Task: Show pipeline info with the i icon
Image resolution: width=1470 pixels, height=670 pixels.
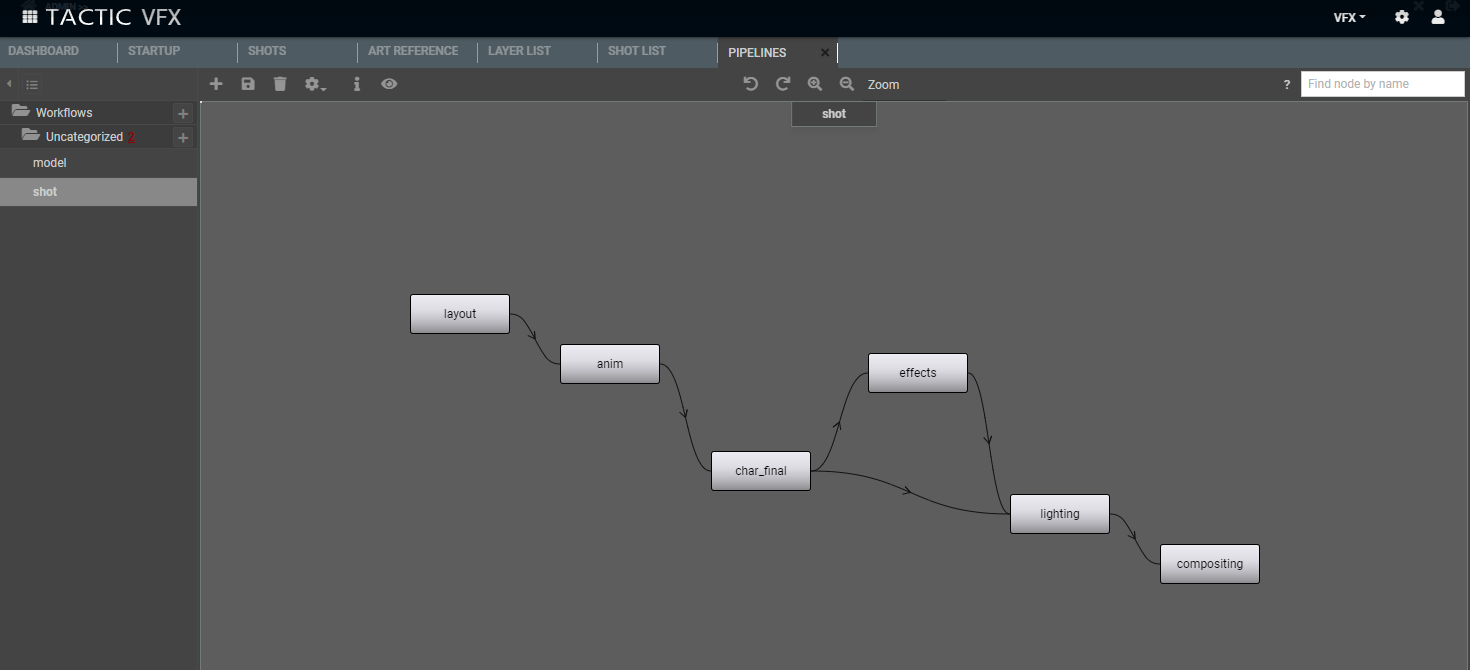Action: (x=357, y=84)
